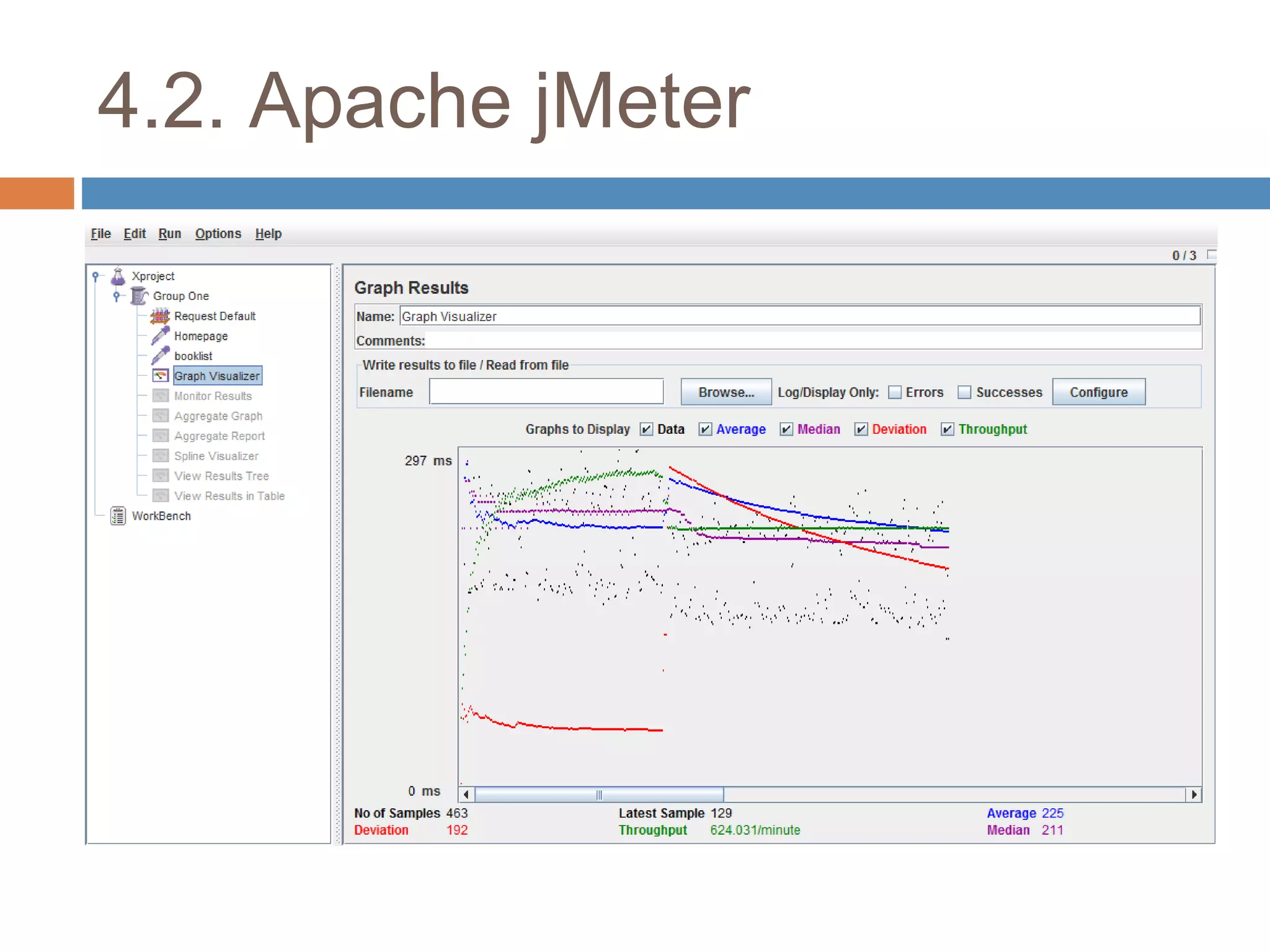This screenshot has height=952, width=1270.
Task: Click the View Results Tree icon
Action: pos(160,475)
